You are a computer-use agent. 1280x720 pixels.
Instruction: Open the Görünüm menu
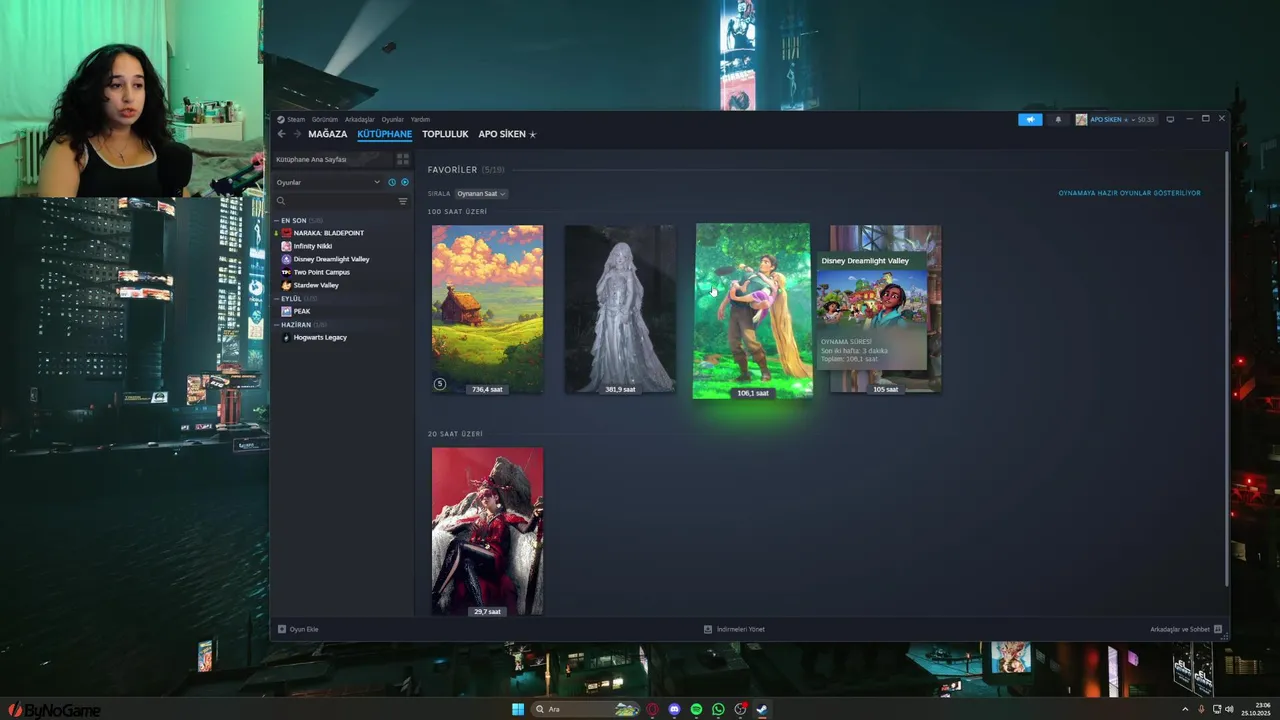325,119
